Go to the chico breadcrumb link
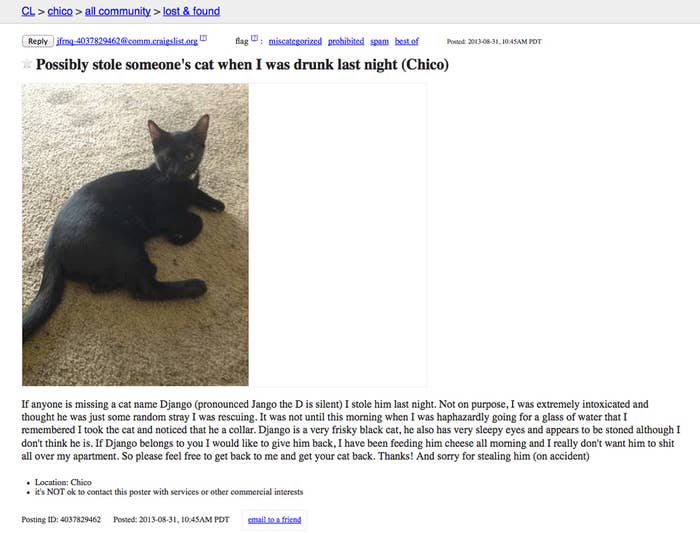Viewport: 700px width, 533px height. pos(60,11)
